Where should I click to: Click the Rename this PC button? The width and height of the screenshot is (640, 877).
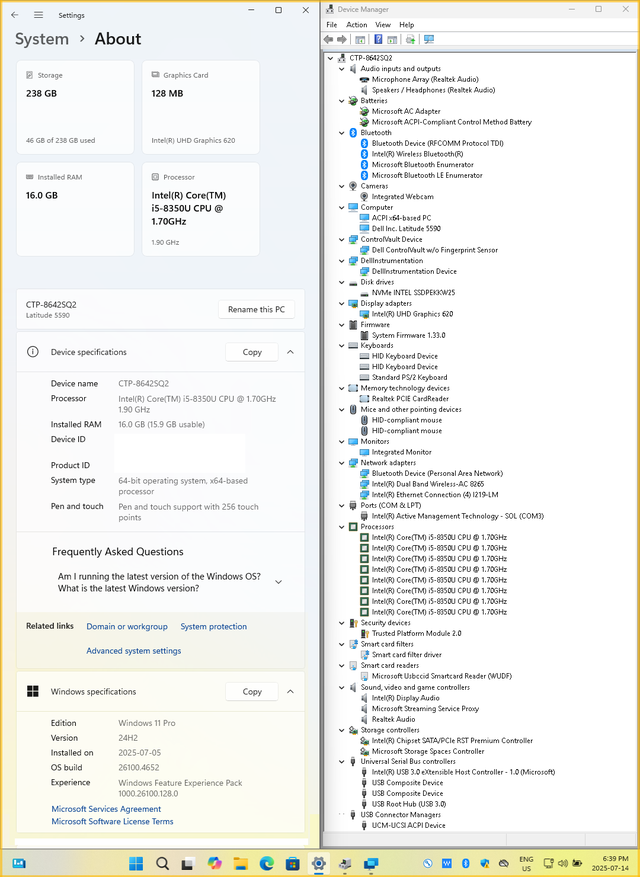(x=256, y=309)
